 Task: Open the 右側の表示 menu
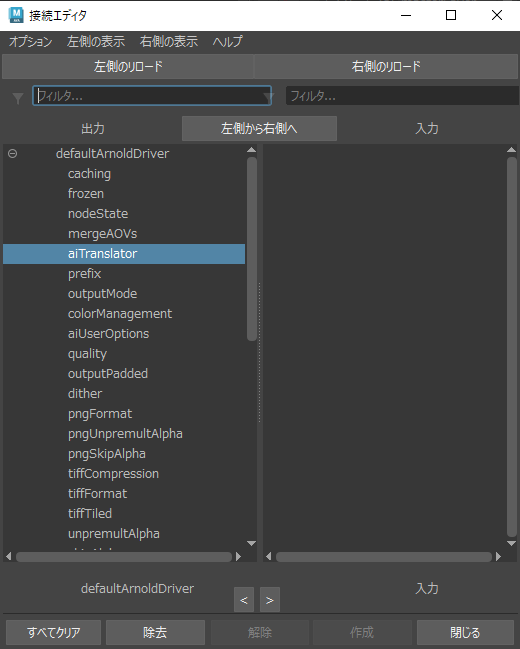click(169, 41)
